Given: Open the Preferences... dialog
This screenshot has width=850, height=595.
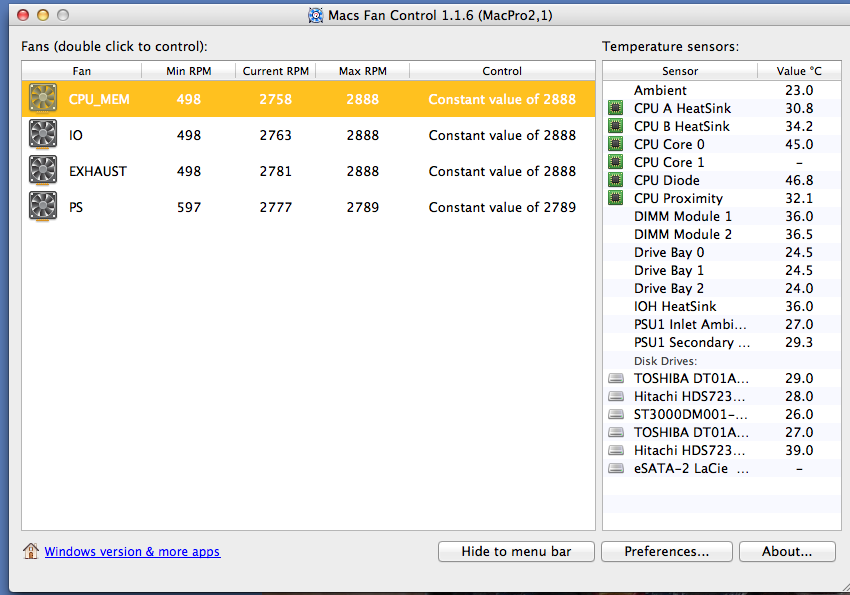Looking at the screenshot, I should click(667, 551).
